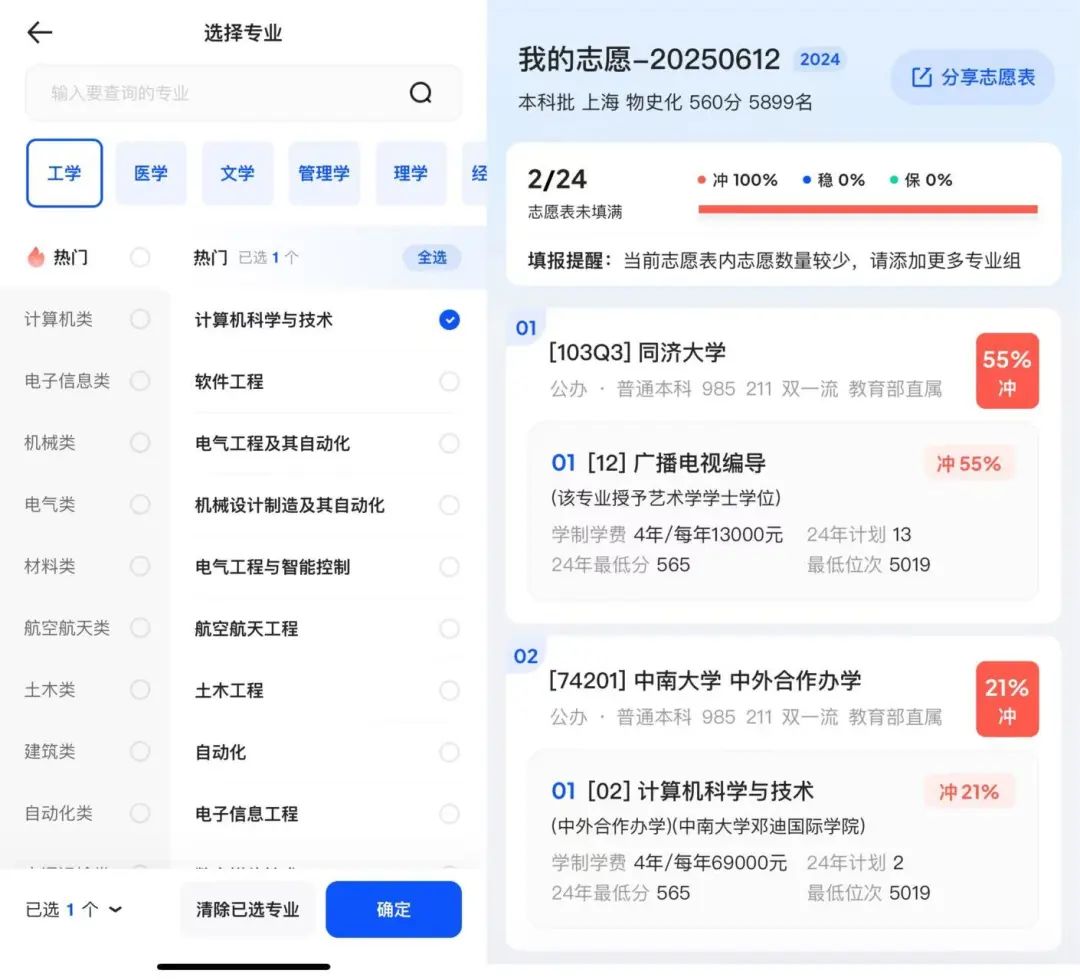Image resolution: width=1080 pixels, height=980 pixels.
Task: Toggle the 机械类 category circle
Action: point(140,442)
